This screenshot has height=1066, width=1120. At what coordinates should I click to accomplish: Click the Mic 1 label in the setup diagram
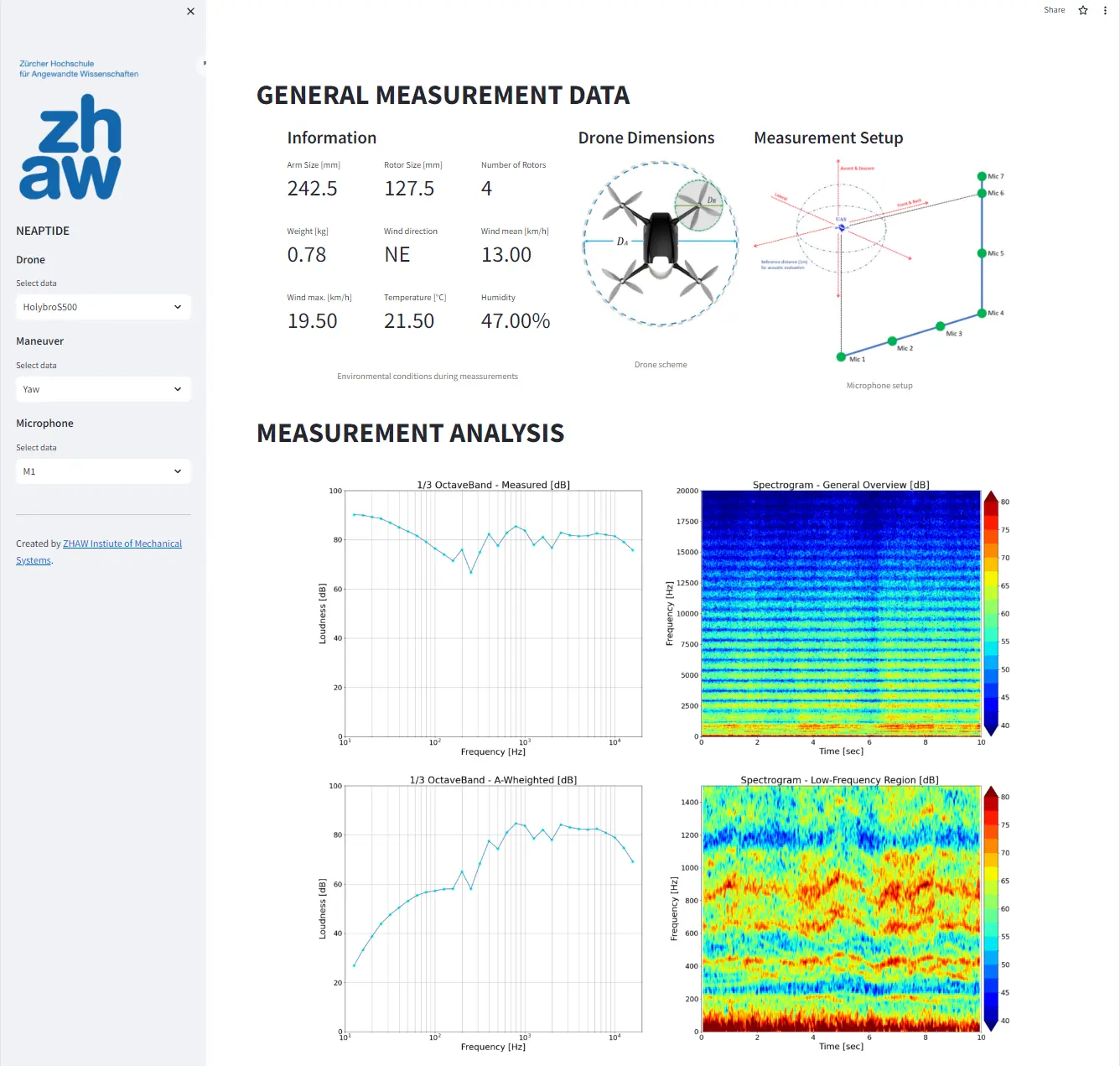click(x=857, y=359)
